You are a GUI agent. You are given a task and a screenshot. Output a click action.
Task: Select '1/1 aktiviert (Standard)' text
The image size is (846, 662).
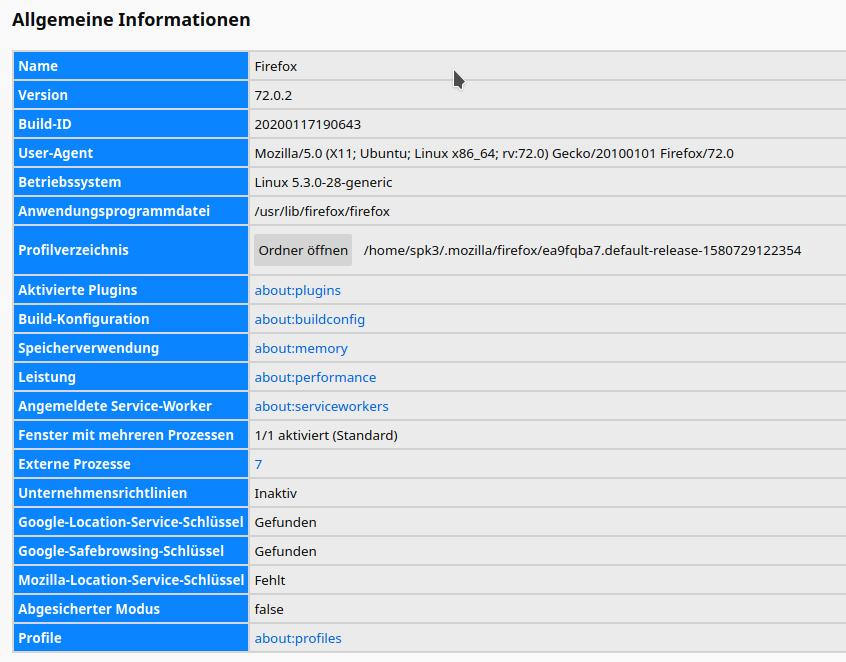[326, 435]
